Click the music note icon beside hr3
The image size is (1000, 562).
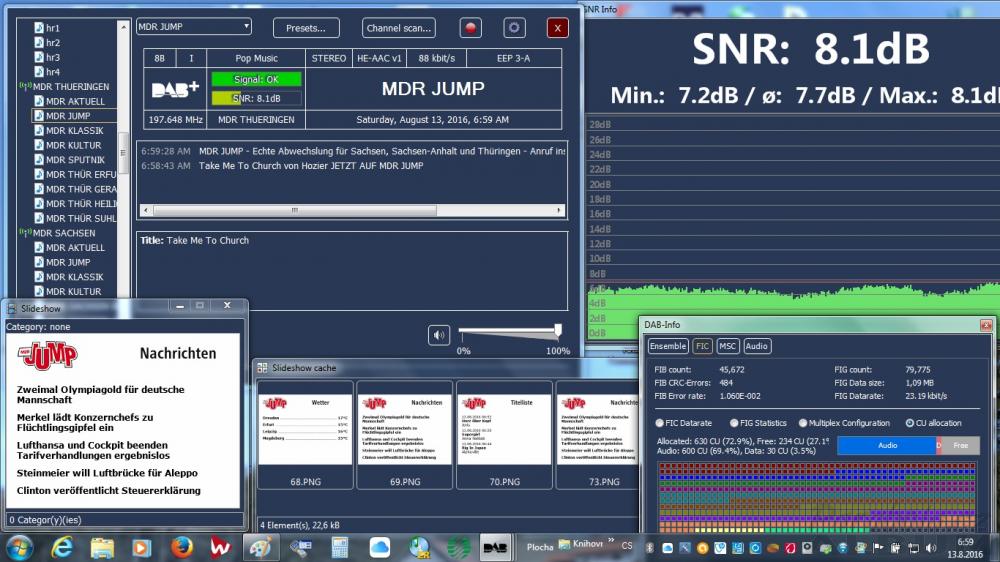point(39,58)
